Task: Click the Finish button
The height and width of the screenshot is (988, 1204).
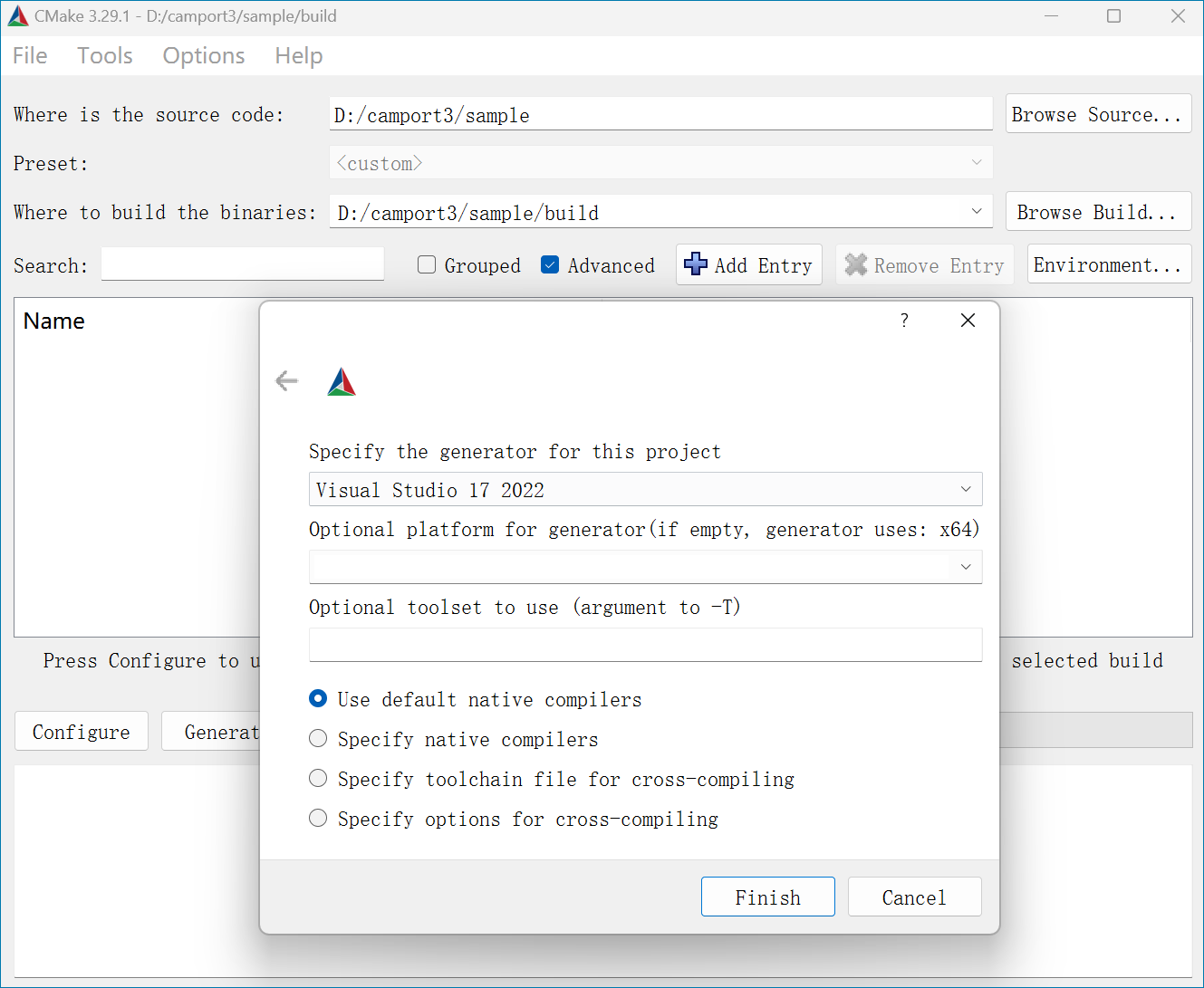Action: pyautogui.click(x=768, y=897)
